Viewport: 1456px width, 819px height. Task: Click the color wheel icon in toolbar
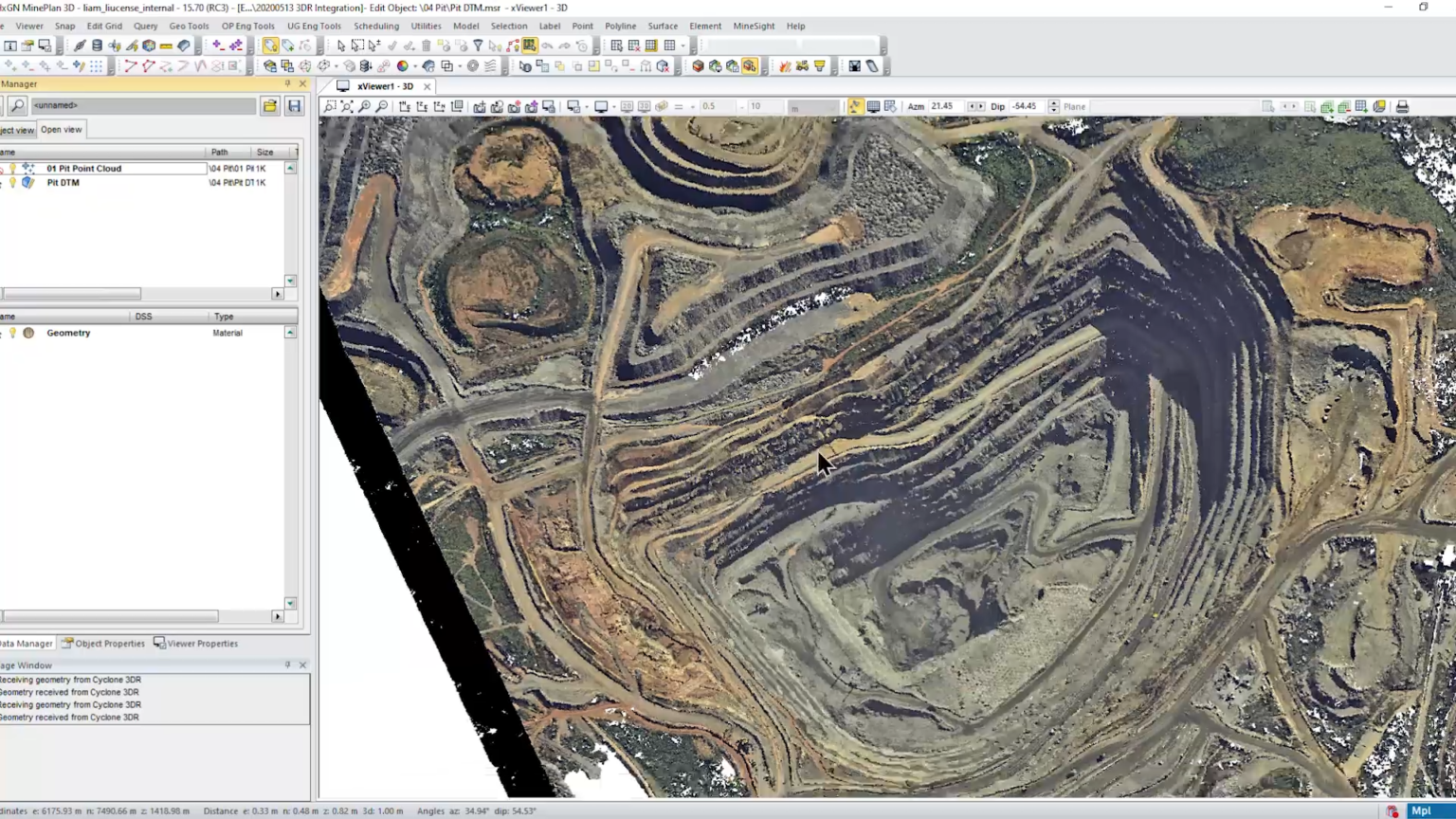coord(403,66)
